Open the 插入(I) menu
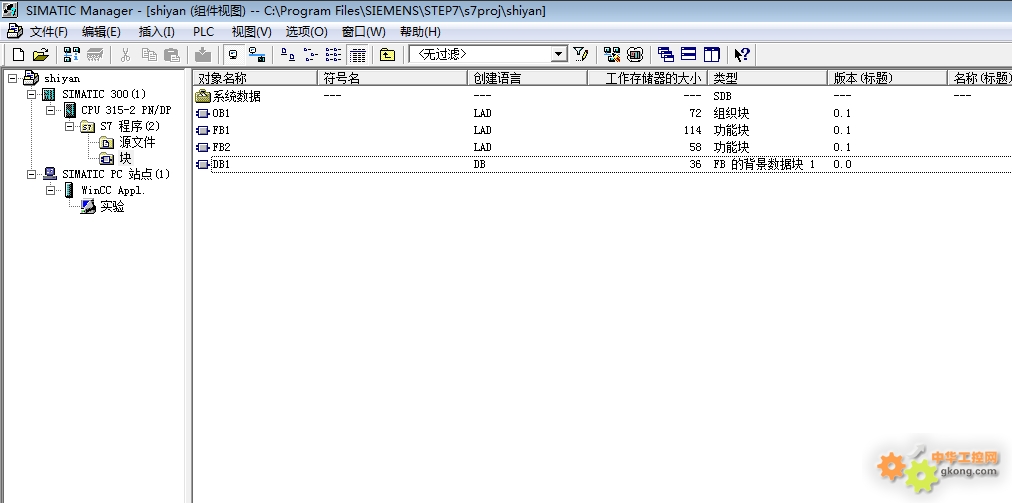The width and height of the screenshot is (1012, 503). [x=156, y=32]
